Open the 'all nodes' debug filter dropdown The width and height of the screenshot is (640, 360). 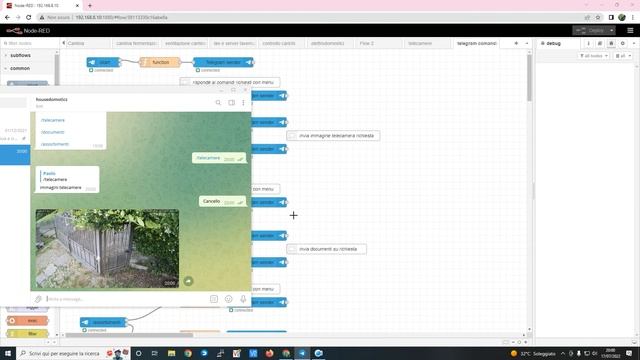[x=594, y=56]
